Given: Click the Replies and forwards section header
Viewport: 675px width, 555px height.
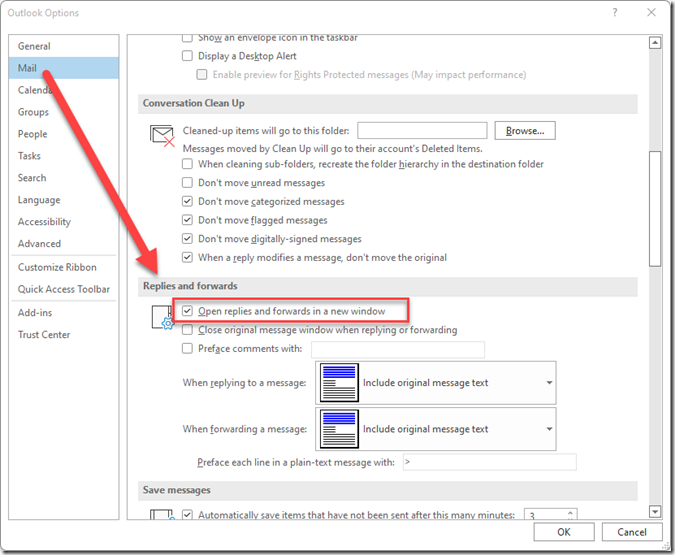Looking at the screenshot, I should [388, 286].
